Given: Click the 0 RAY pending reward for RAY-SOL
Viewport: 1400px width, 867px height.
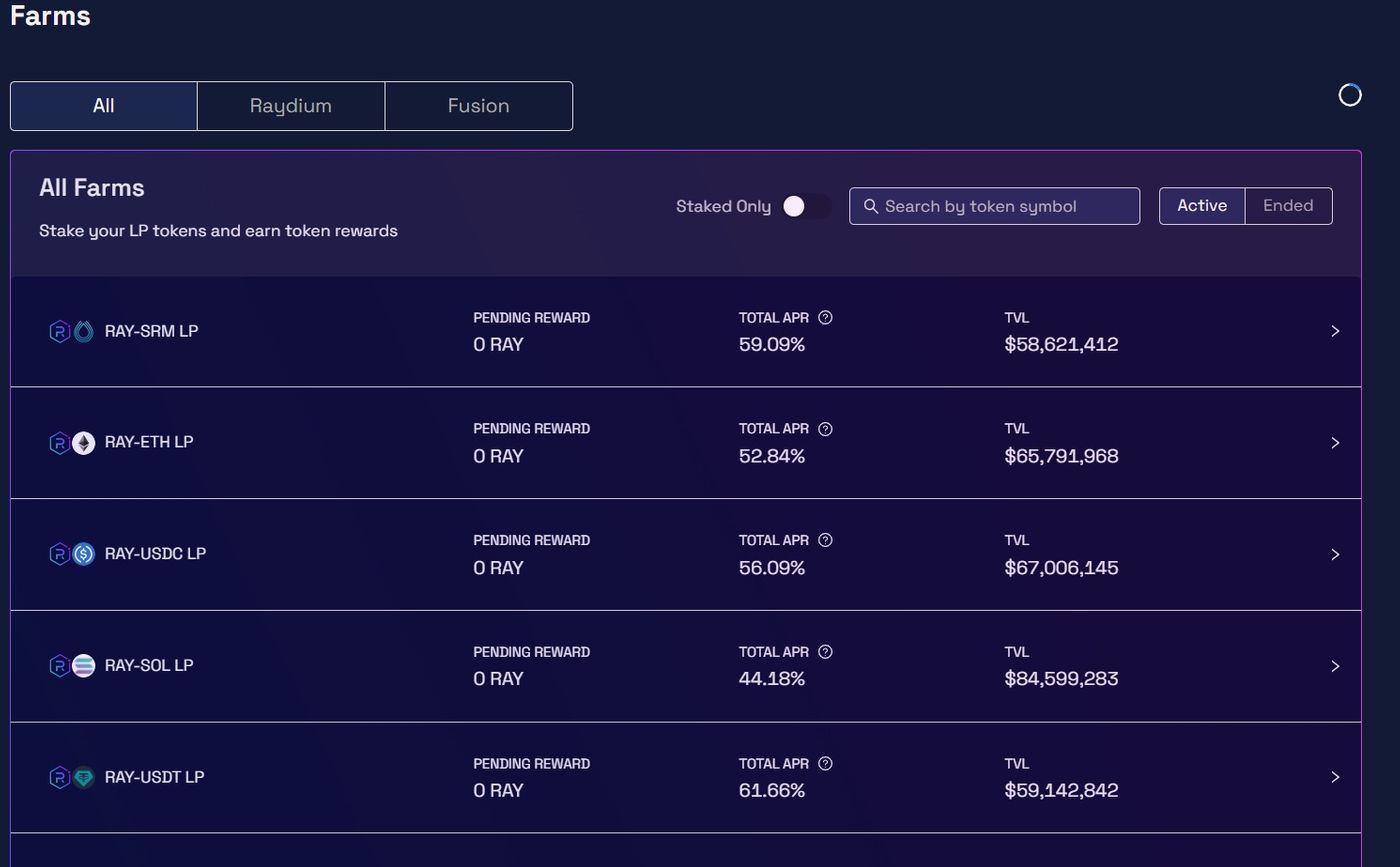Looking at the screenshot, I should pos(498,679).
